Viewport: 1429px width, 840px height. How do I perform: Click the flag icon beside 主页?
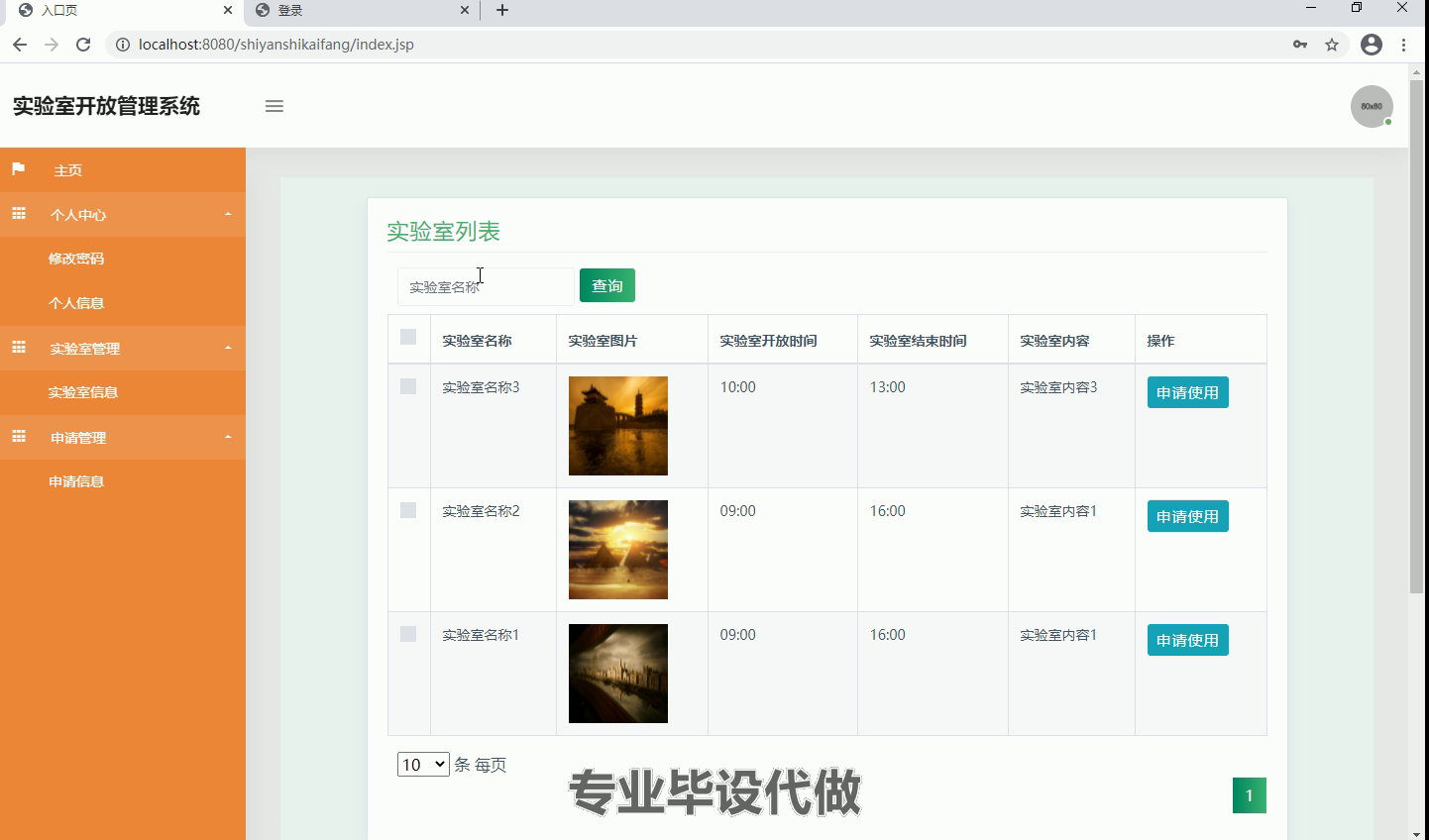pyautogui.click(x=18, y=169)
